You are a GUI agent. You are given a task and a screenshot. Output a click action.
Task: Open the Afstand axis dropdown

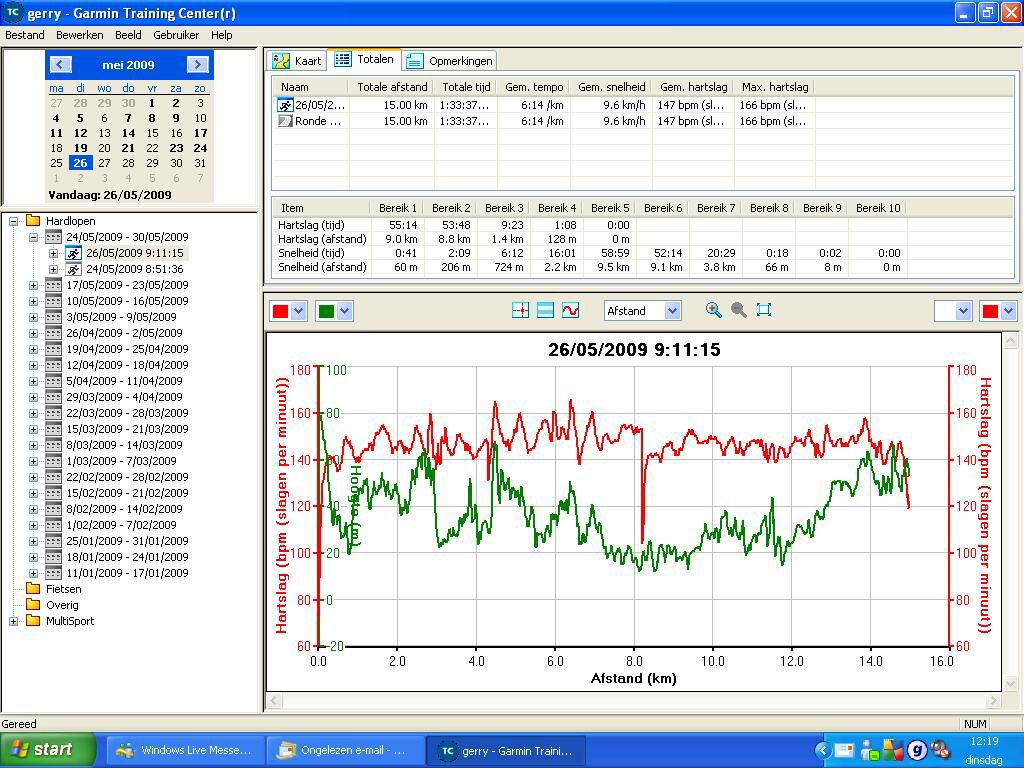673,311
